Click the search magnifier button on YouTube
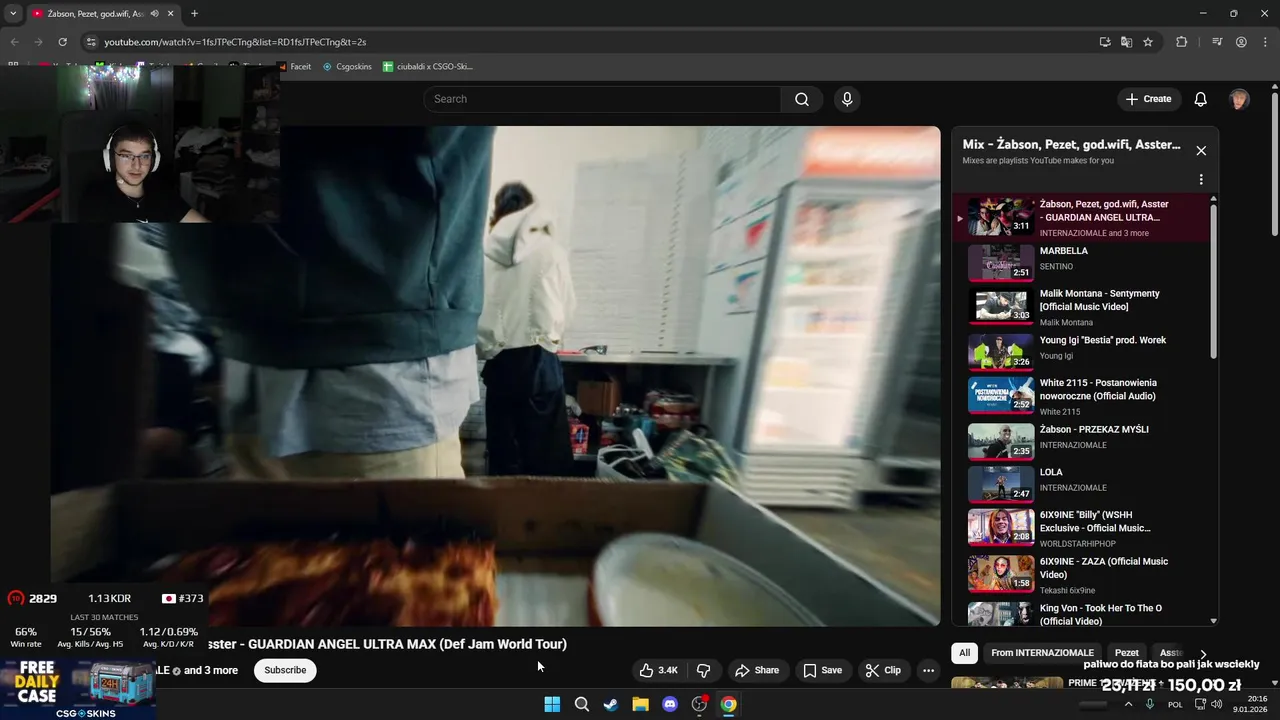 [x=801, y=99]
